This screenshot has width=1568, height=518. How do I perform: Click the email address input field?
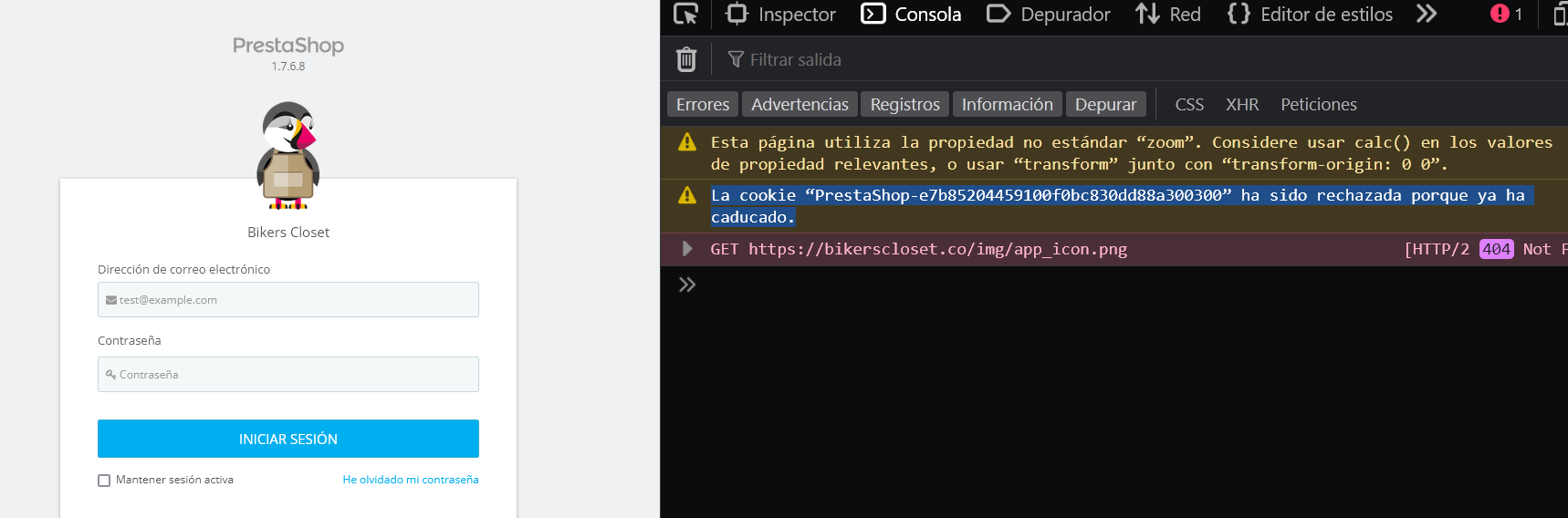pyautogui.click(x=288, y=299)
